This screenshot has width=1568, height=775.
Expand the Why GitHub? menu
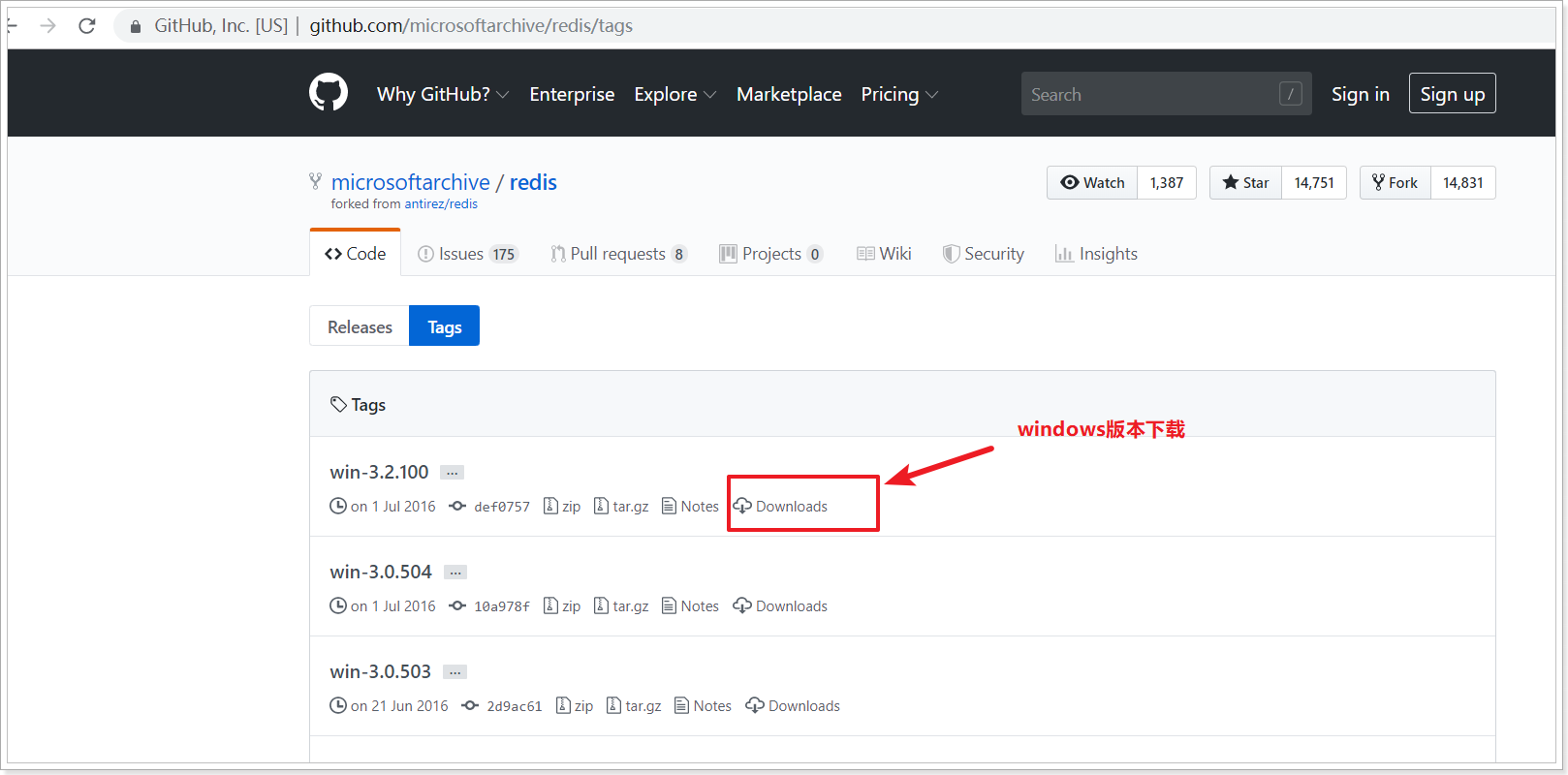point(443,94)
